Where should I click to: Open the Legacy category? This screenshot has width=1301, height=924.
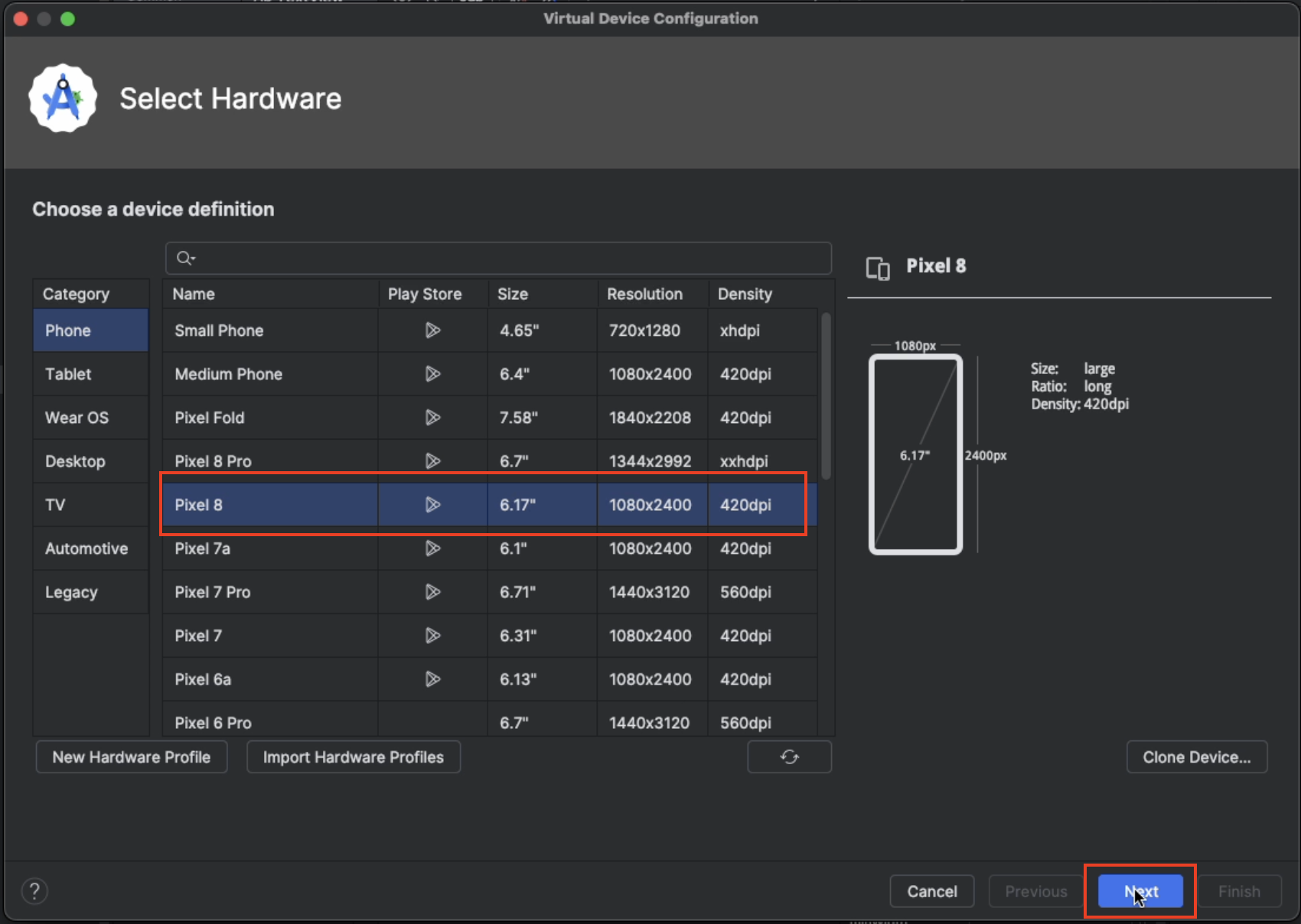(91, 592)
